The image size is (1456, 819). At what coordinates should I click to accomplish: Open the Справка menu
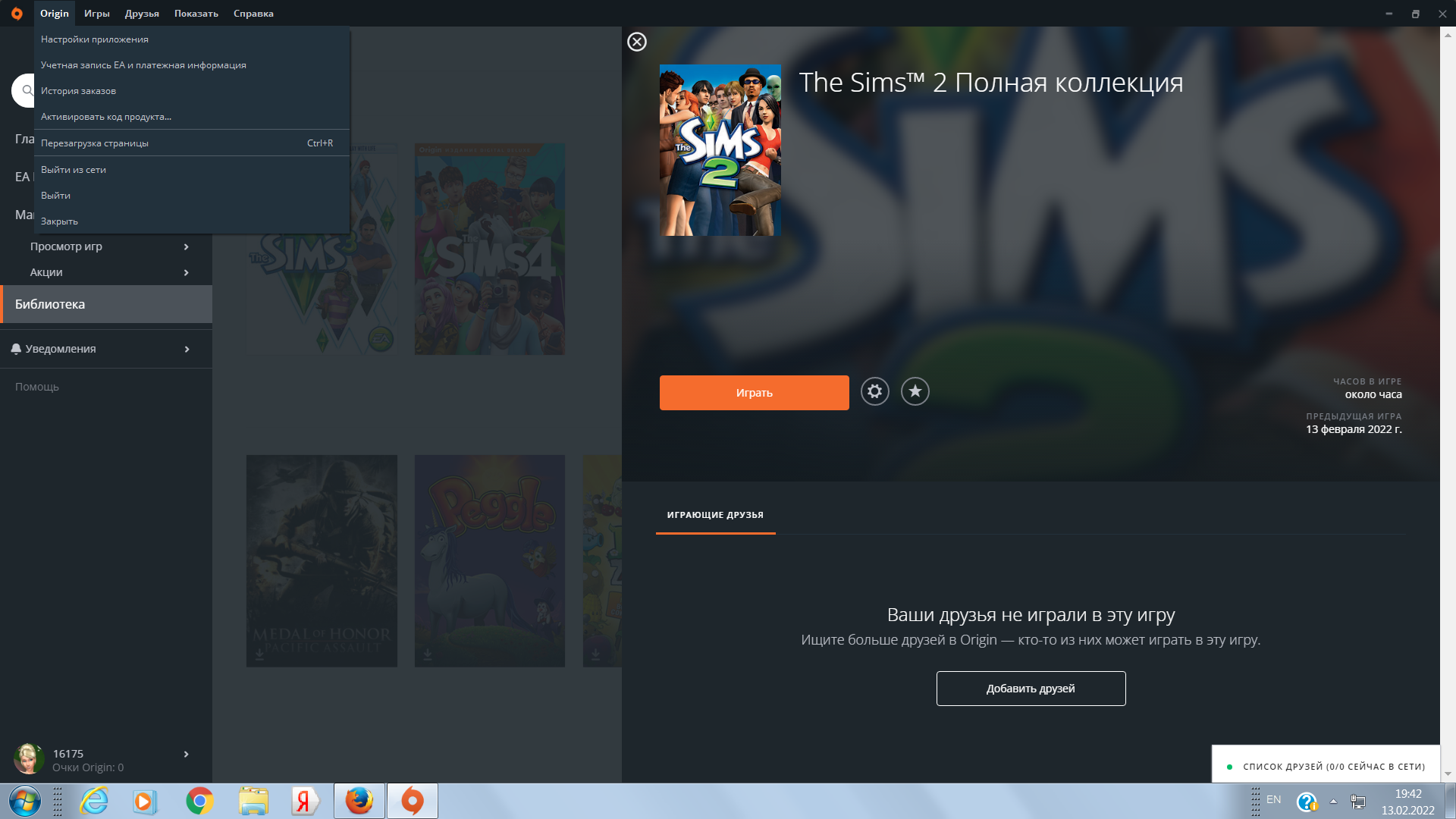click(253, 14)
